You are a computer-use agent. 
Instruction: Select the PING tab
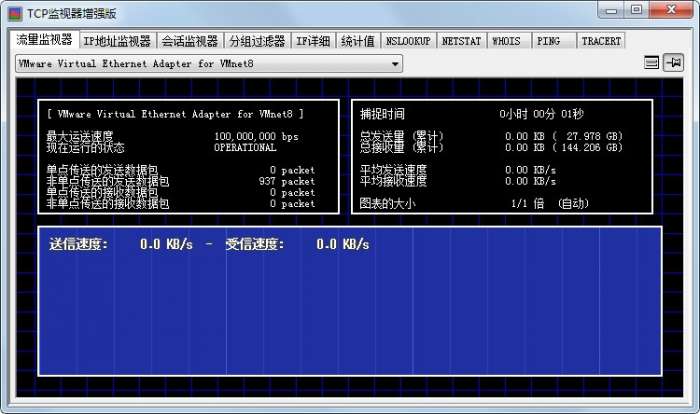pyautogui.click(x=554, y=41)
